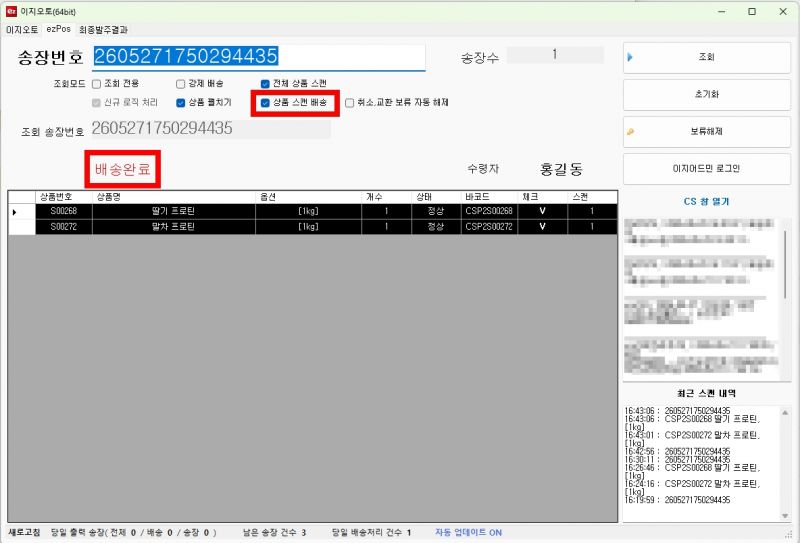Click the 보류해제 button
This screenshot has height=543, width=800.
[x=707, y=132]
